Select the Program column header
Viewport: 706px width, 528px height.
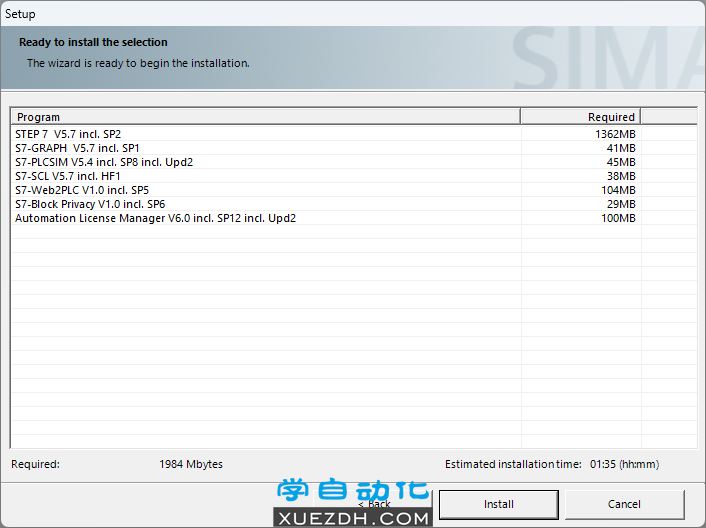point(265,117)
